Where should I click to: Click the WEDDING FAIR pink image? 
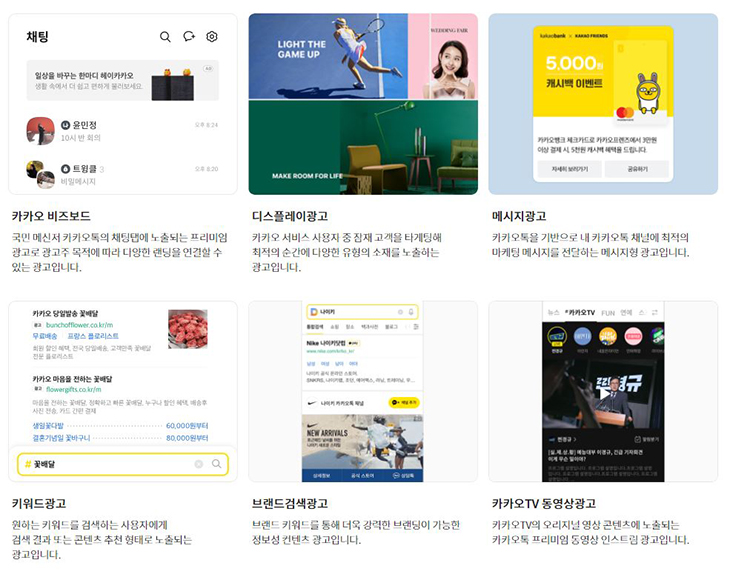(x=443, y=56)
